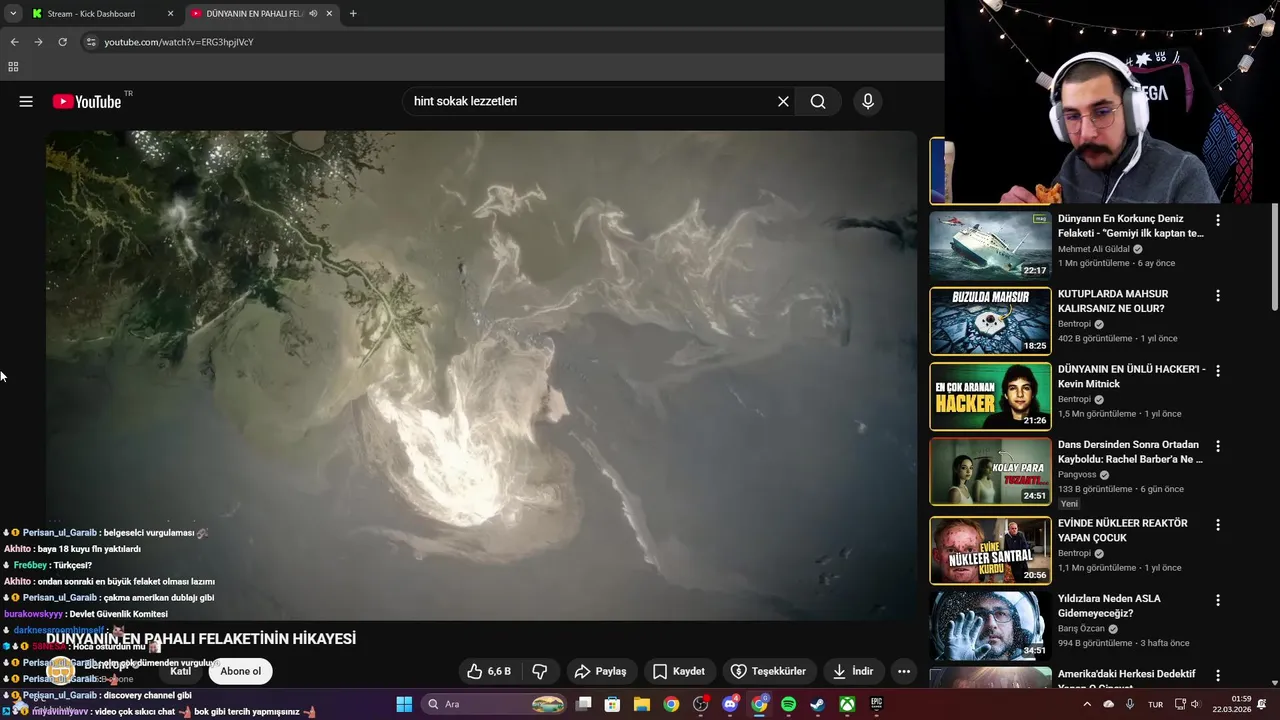Go back in browser history
Viewport: 1280px width, 720px height.
[14, 42]
